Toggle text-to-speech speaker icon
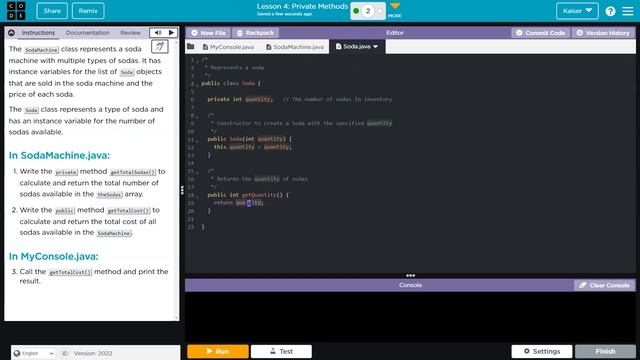Viewport: 640px width, 360px height. pyautogui.click(x=158, y=33)
